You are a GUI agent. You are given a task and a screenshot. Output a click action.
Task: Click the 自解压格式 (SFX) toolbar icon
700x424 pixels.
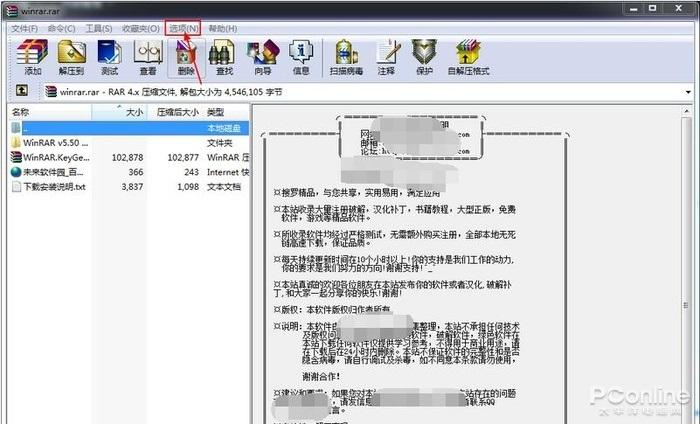tap(468, 57)
